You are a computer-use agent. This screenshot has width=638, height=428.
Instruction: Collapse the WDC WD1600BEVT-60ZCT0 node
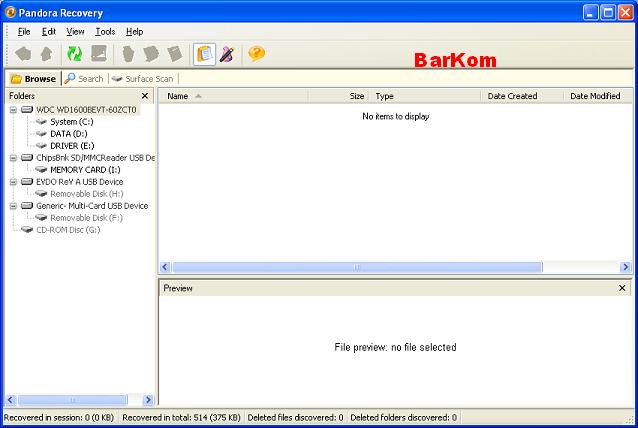(13, 110)
